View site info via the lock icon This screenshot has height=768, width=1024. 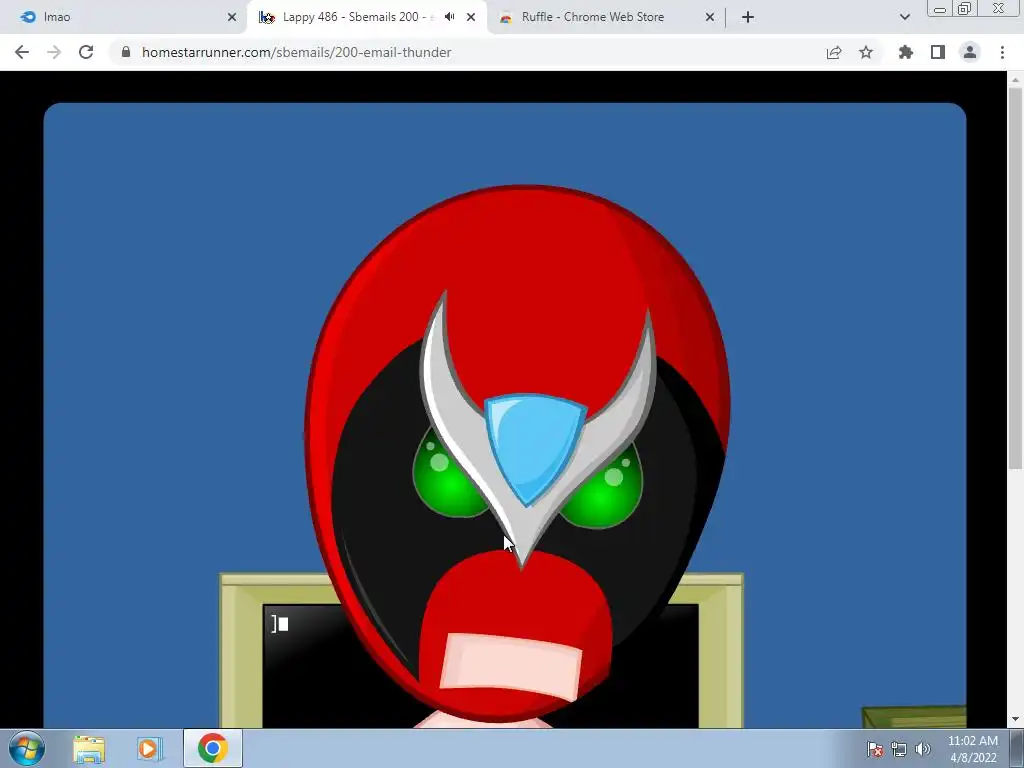126,52
